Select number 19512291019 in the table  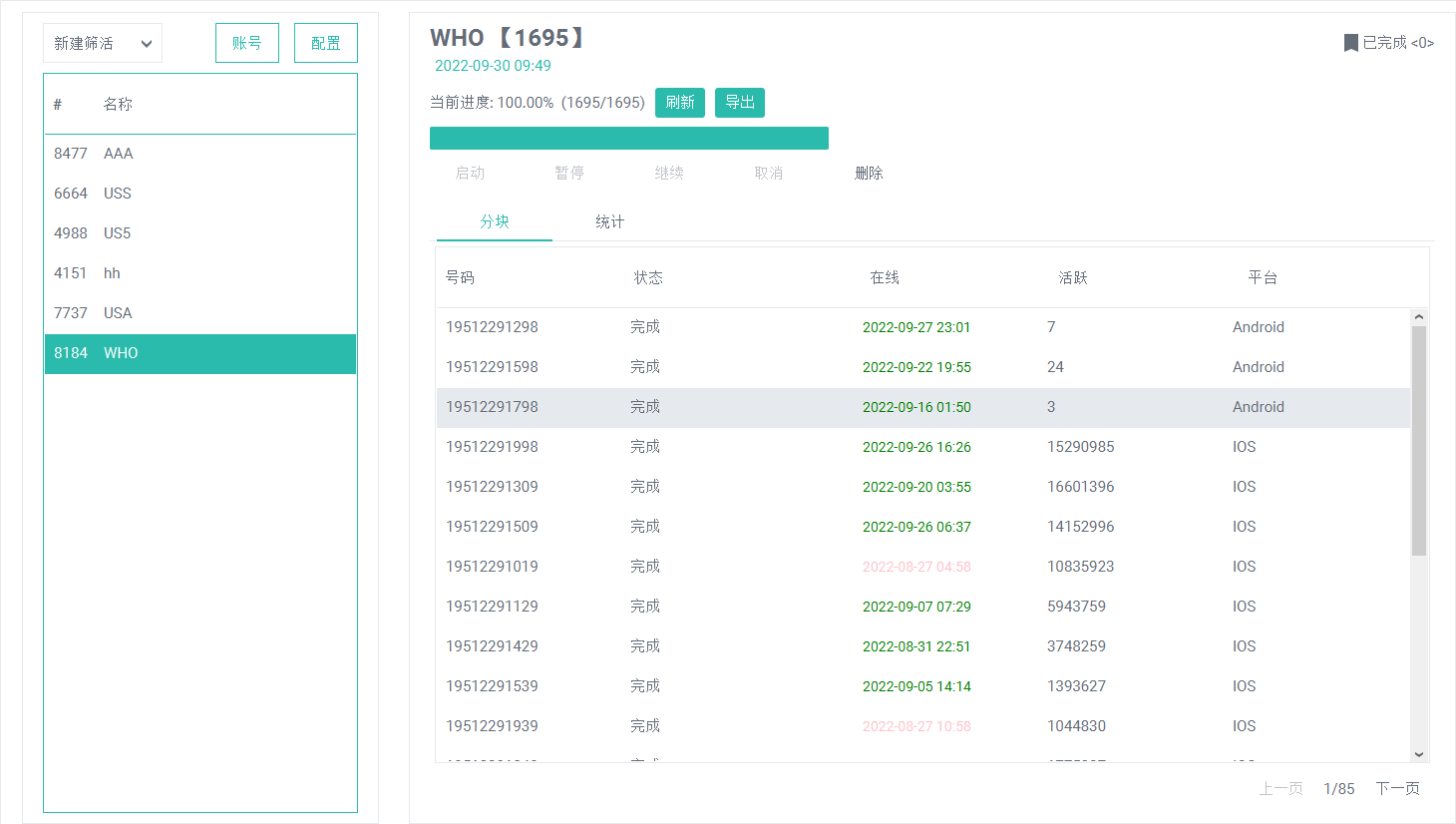(492, 567)
